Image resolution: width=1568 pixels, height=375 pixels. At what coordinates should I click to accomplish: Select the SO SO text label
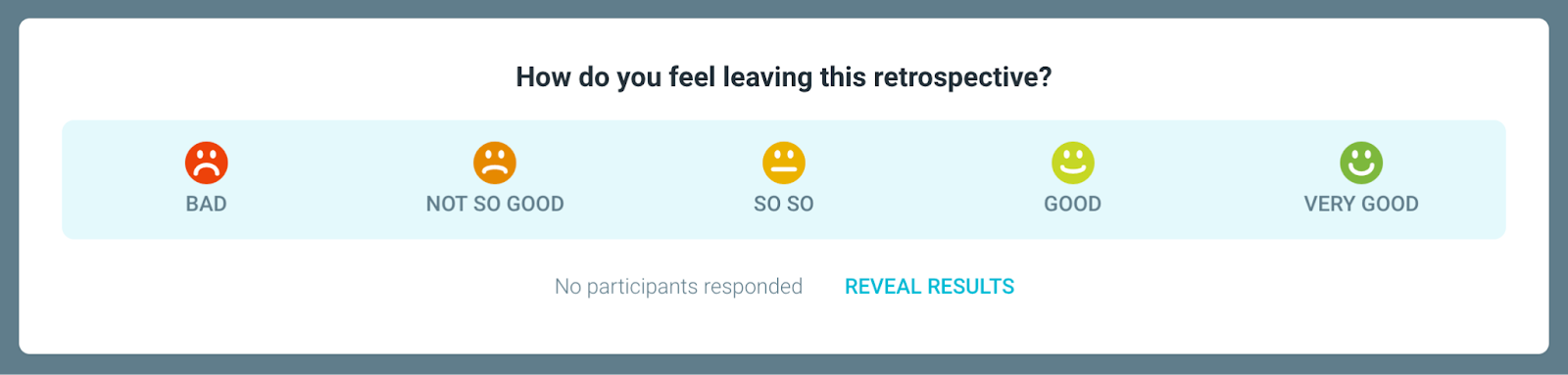784,204
